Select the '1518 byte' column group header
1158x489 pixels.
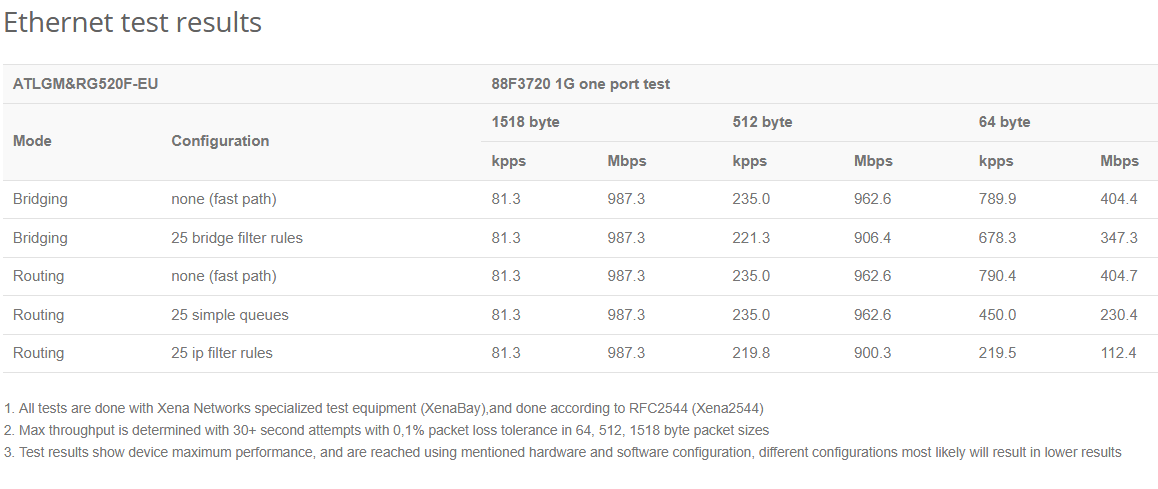525,122
